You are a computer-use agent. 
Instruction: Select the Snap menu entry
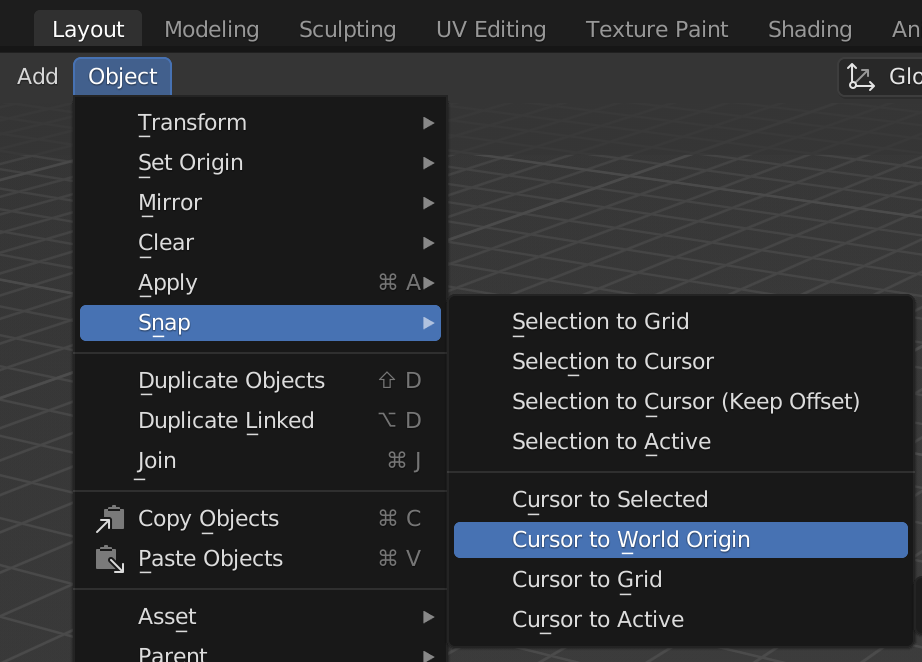click(260, 323)
